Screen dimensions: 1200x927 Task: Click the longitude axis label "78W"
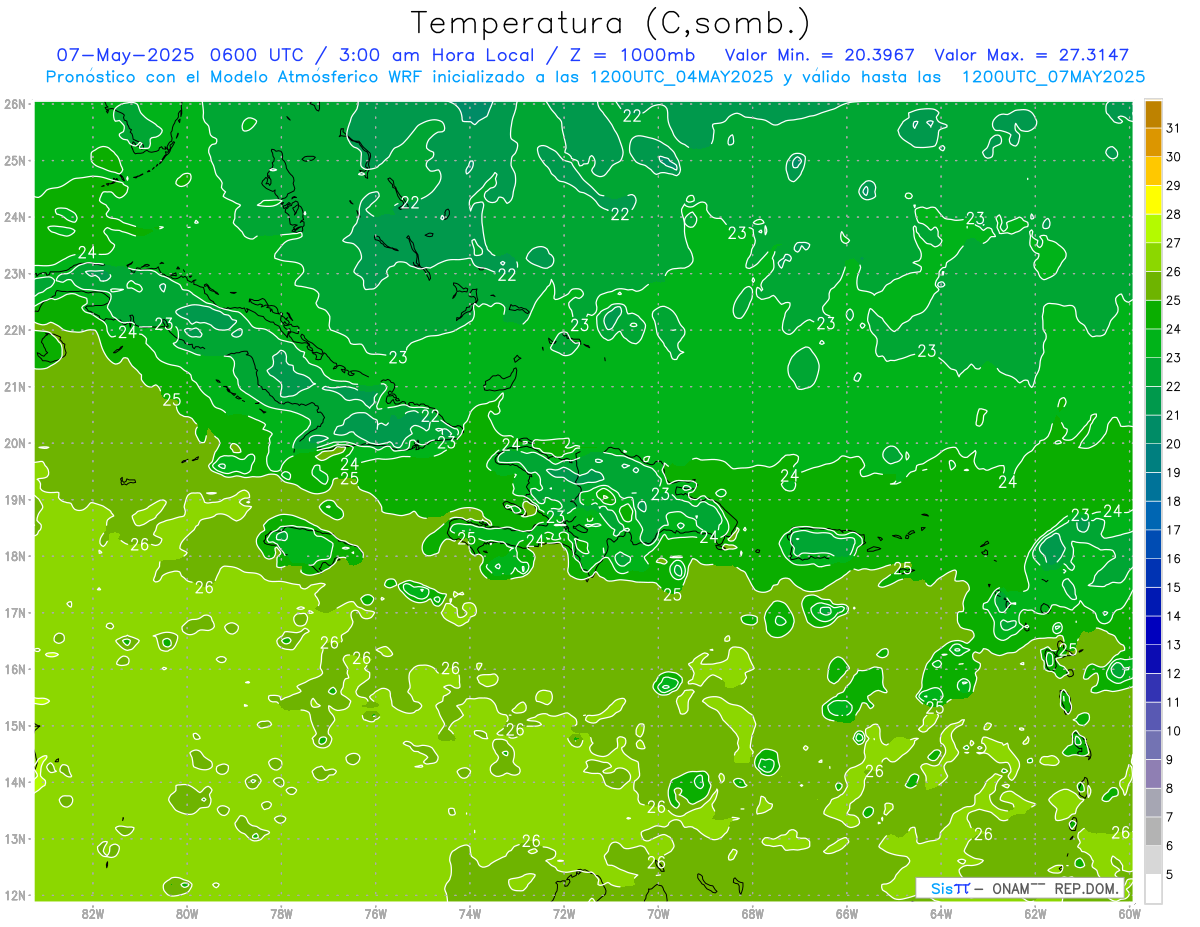tap(281, 913)
